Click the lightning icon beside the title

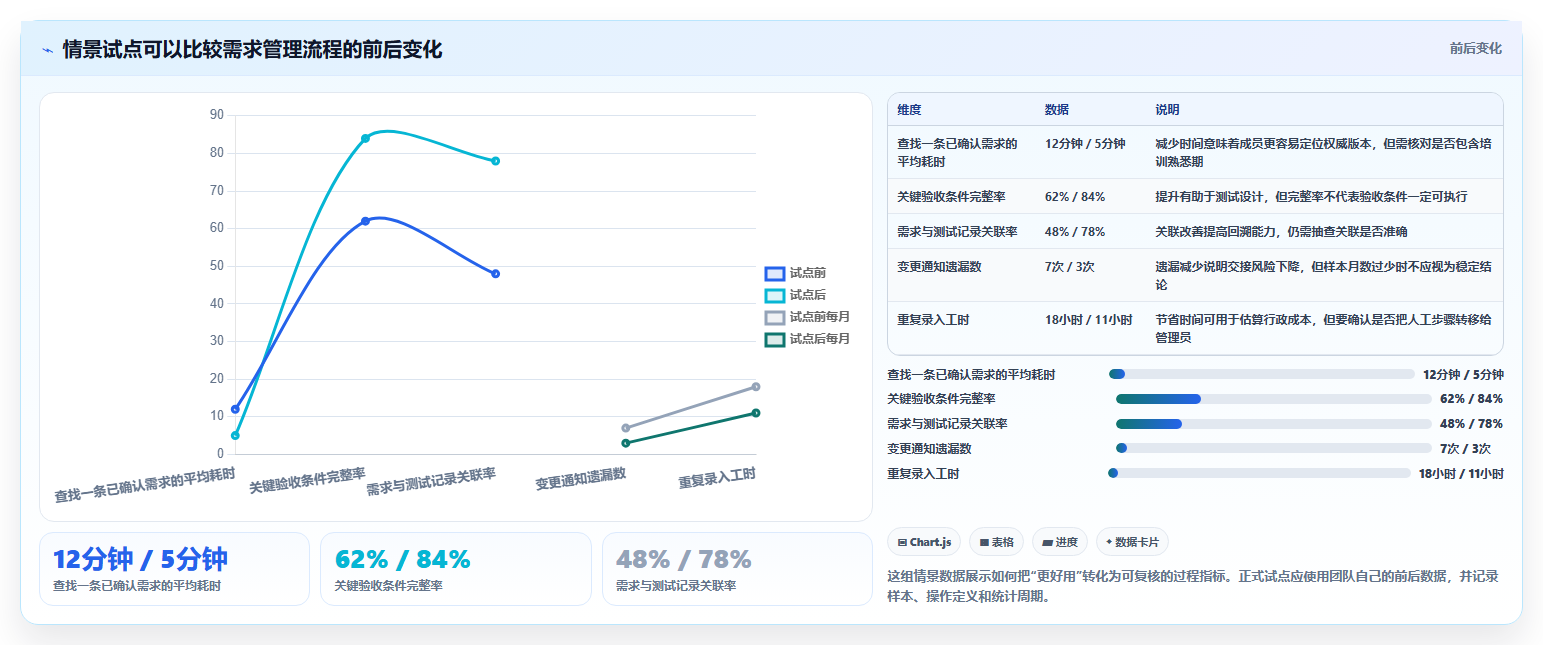47,50
